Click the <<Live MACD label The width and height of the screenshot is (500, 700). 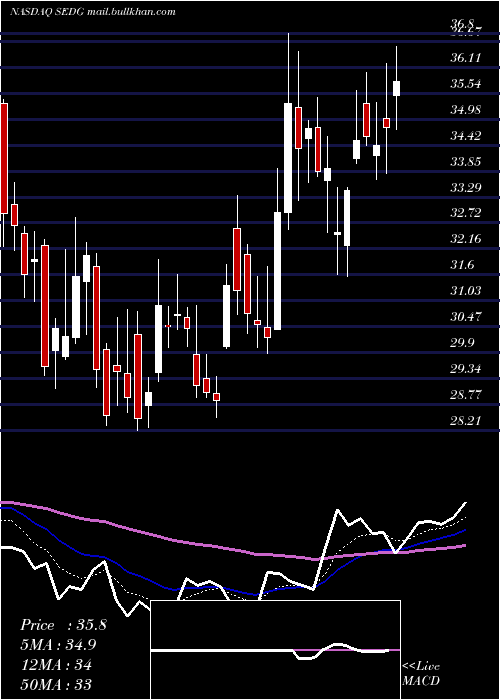click(421, 674)
